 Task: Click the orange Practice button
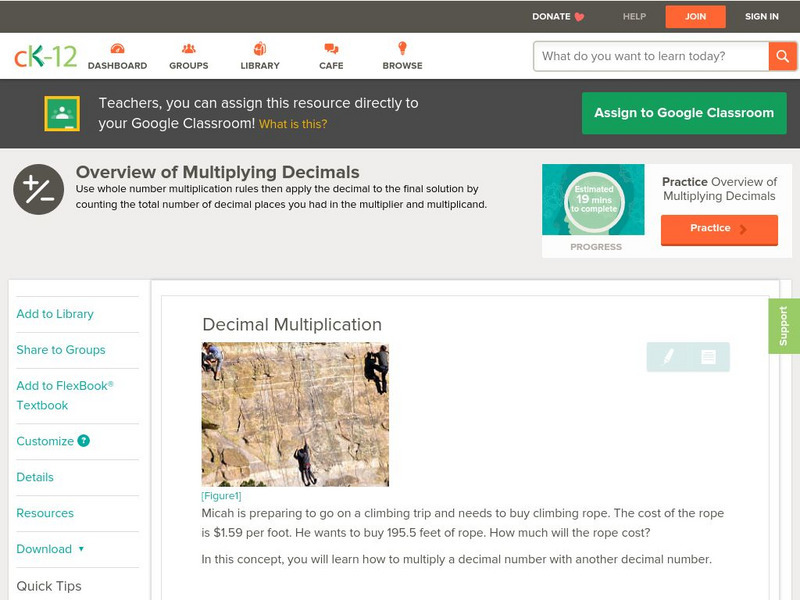[x=719, y=230]
